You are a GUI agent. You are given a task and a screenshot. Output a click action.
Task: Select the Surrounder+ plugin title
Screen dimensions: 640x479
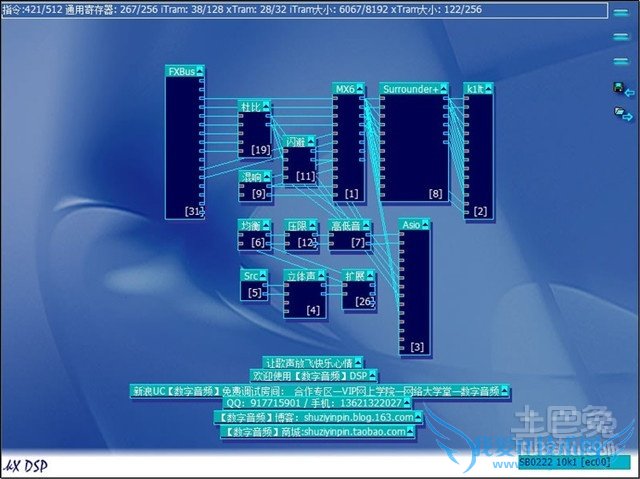point(411,89)
